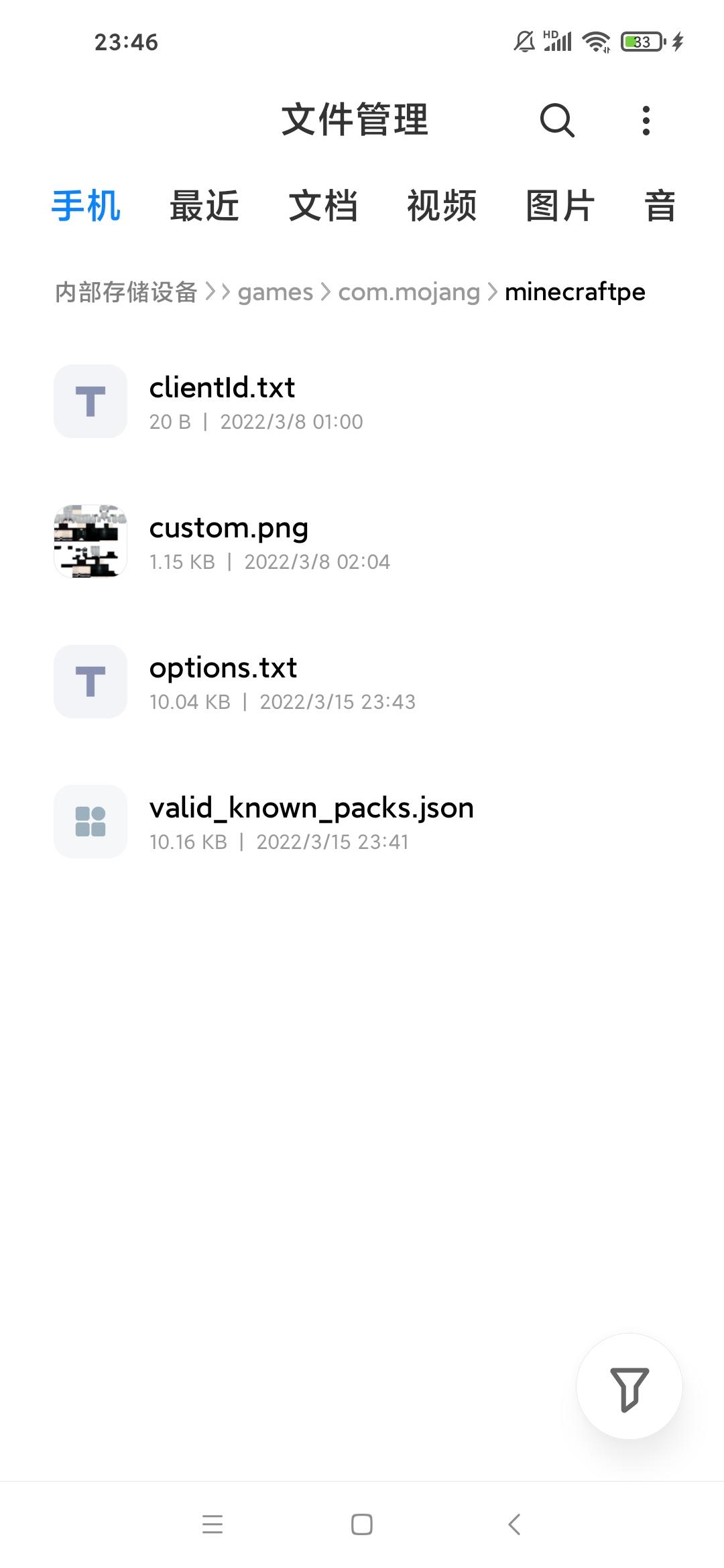Tap the valid_known_packs.json file icon
The height and width of the screenshot is (1568, 724).
tap(90, 822)
